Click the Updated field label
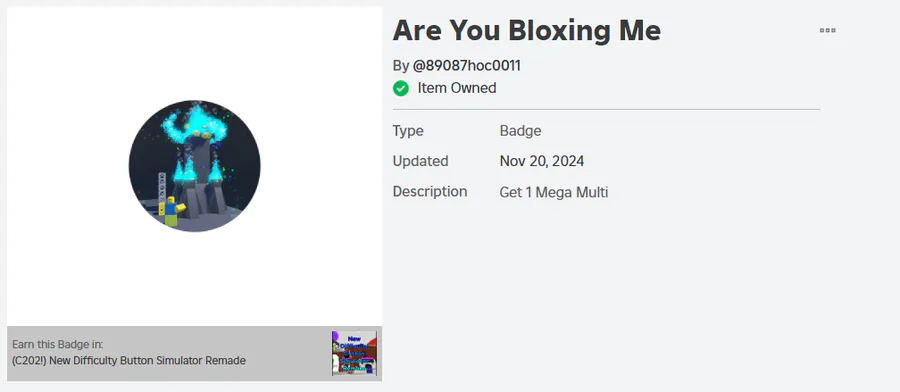This screenshot has height=392, width=900. point(421,161)
